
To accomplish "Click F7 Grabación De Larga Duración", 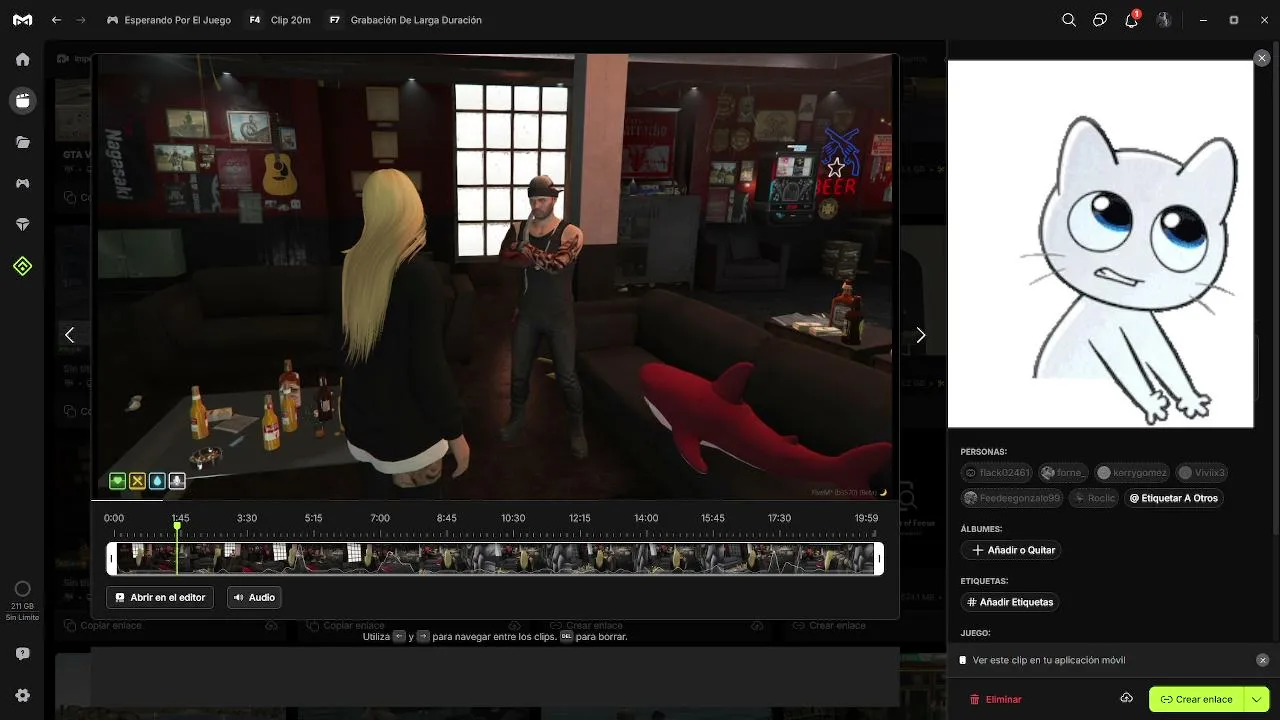I will pyautogui.click(x=405, y=20).
